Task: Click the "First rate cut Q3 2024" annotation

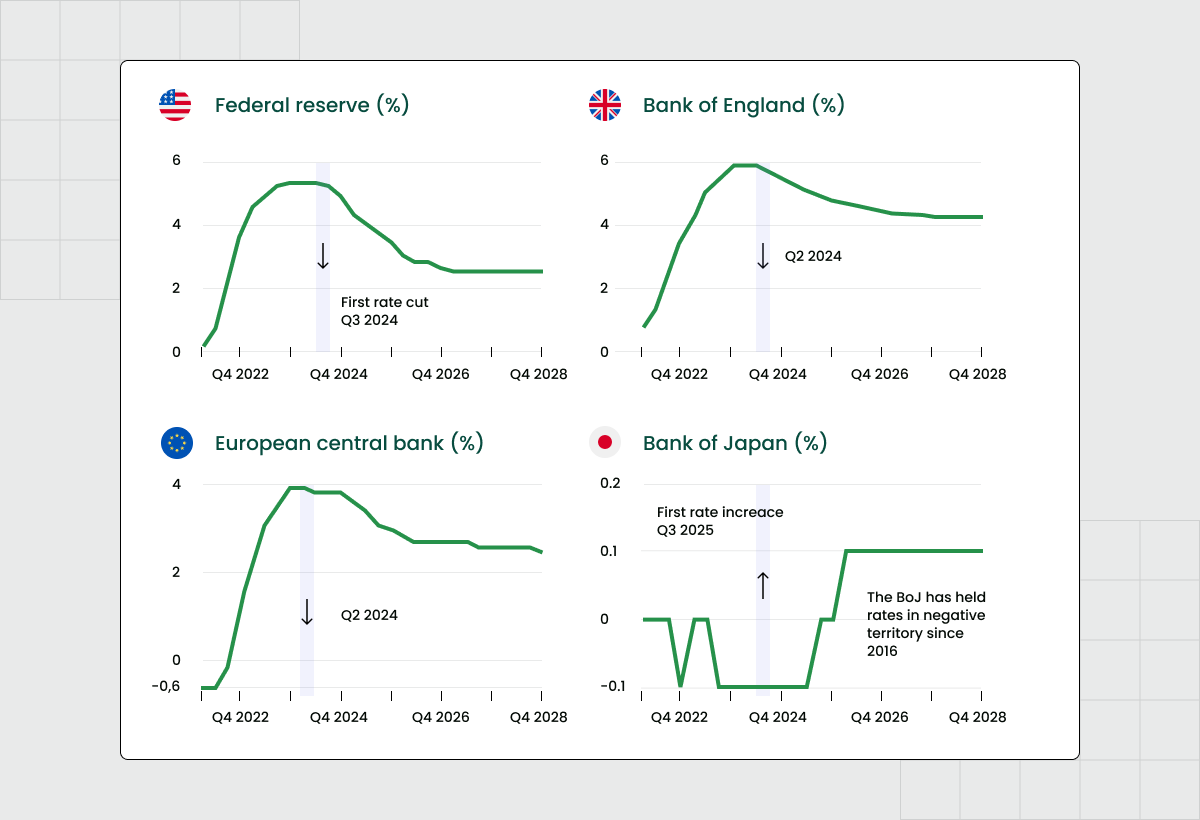Action: (384, 311)
